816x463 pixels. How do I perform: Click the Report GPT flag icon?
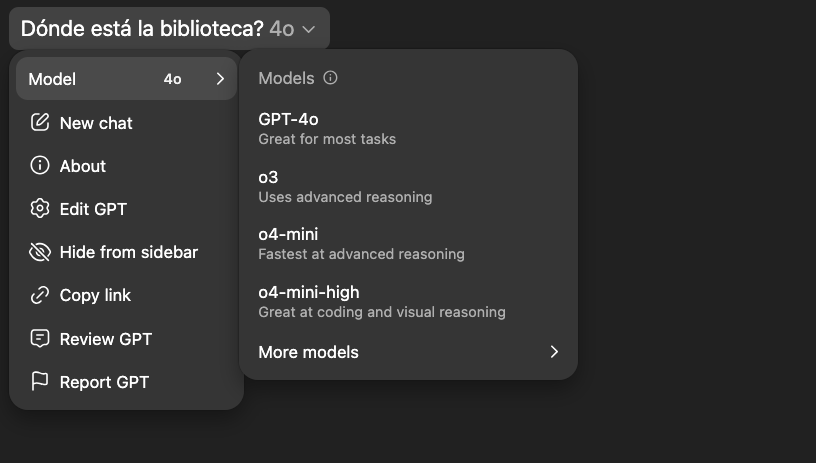[x=40, y=381]
